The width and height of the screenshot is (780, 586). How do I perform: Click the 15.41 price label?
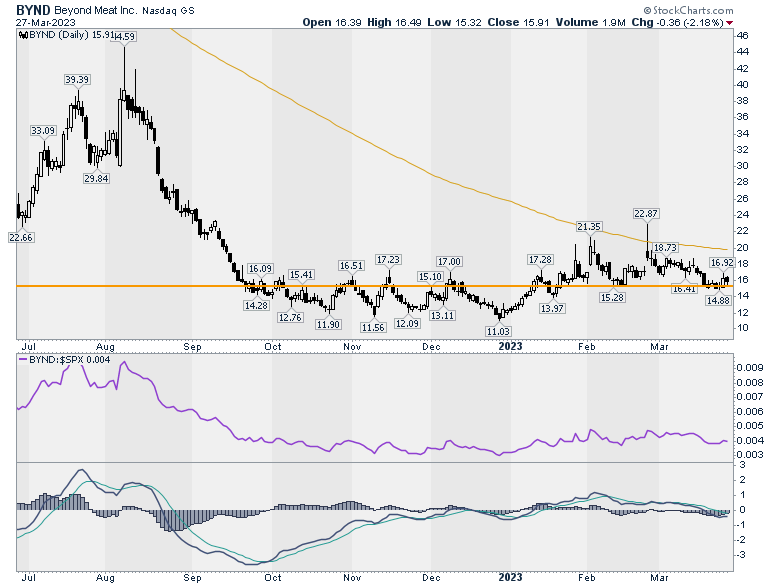click(x=301, y=275)
